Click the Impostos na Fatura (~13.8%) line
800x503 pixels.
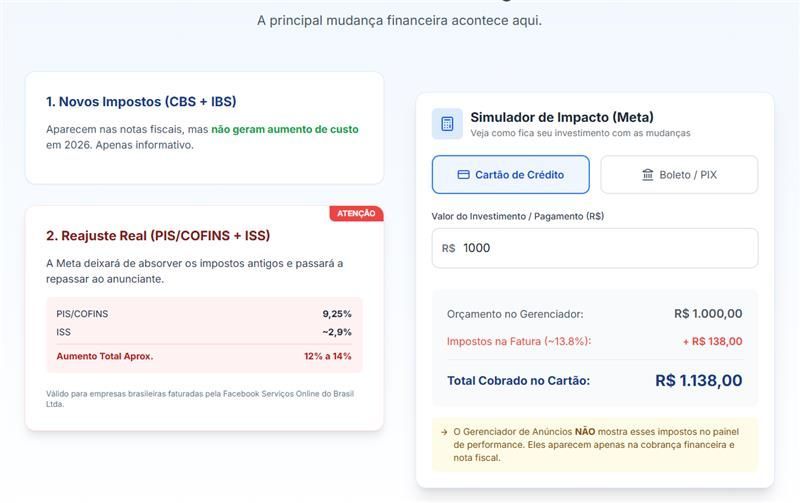pyautogui.click(x=519, y=341)
